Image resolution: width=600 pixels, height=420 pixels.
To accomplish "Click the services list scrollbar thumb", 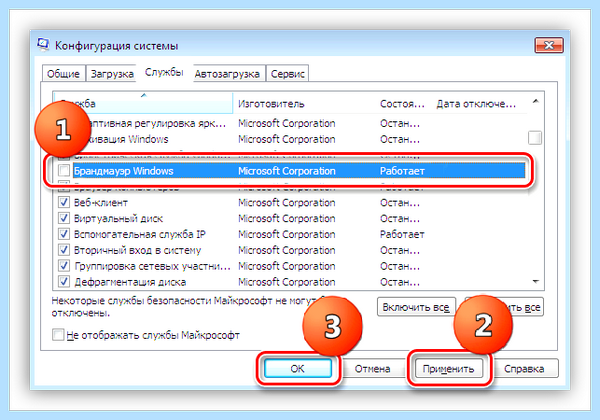I will 535,138.
